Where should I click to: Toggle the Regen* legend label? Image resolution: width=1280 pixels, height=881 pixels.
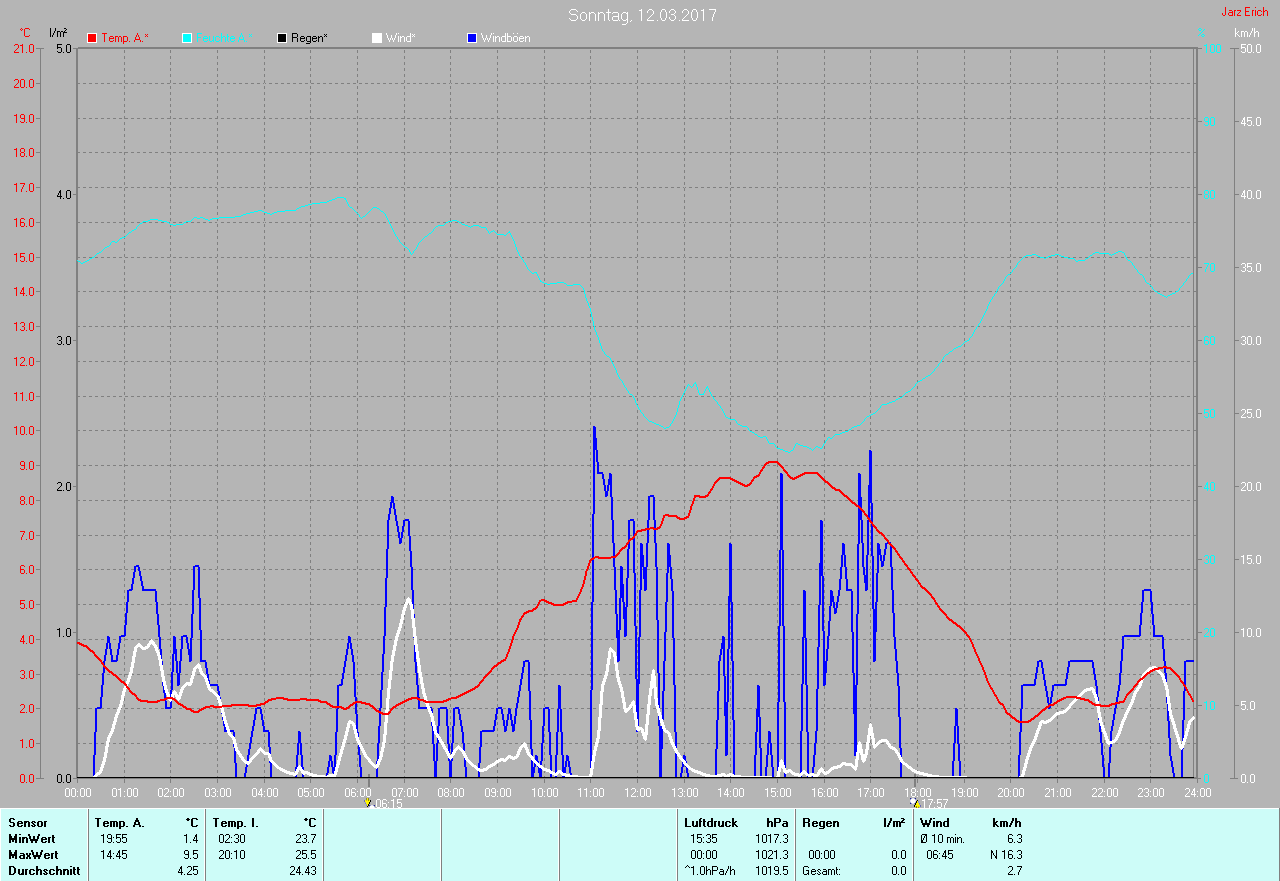[x=309, y=38]
